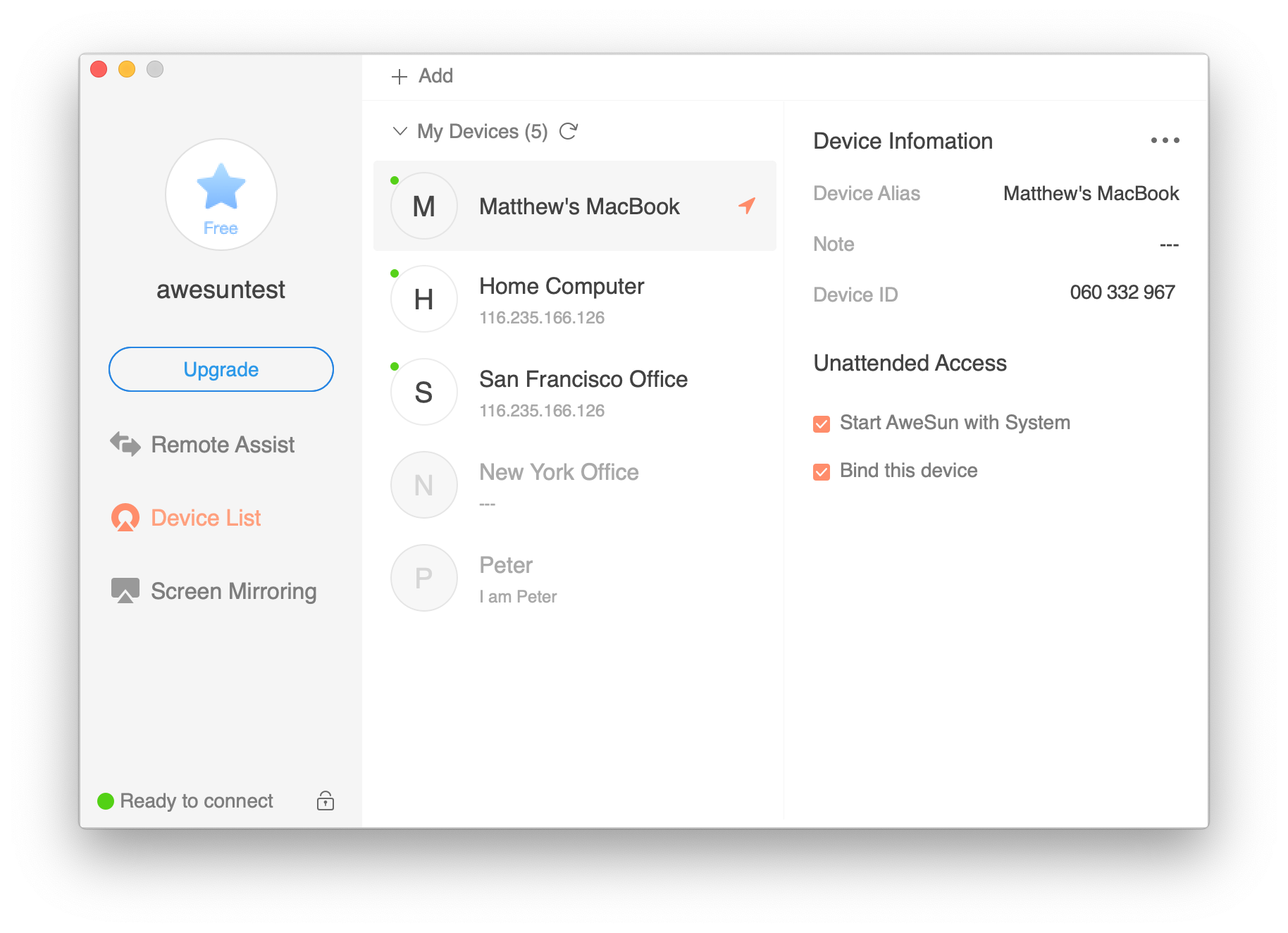Click Peter's circular P avatar
The image size is (1288, 933).
point(423,577)
